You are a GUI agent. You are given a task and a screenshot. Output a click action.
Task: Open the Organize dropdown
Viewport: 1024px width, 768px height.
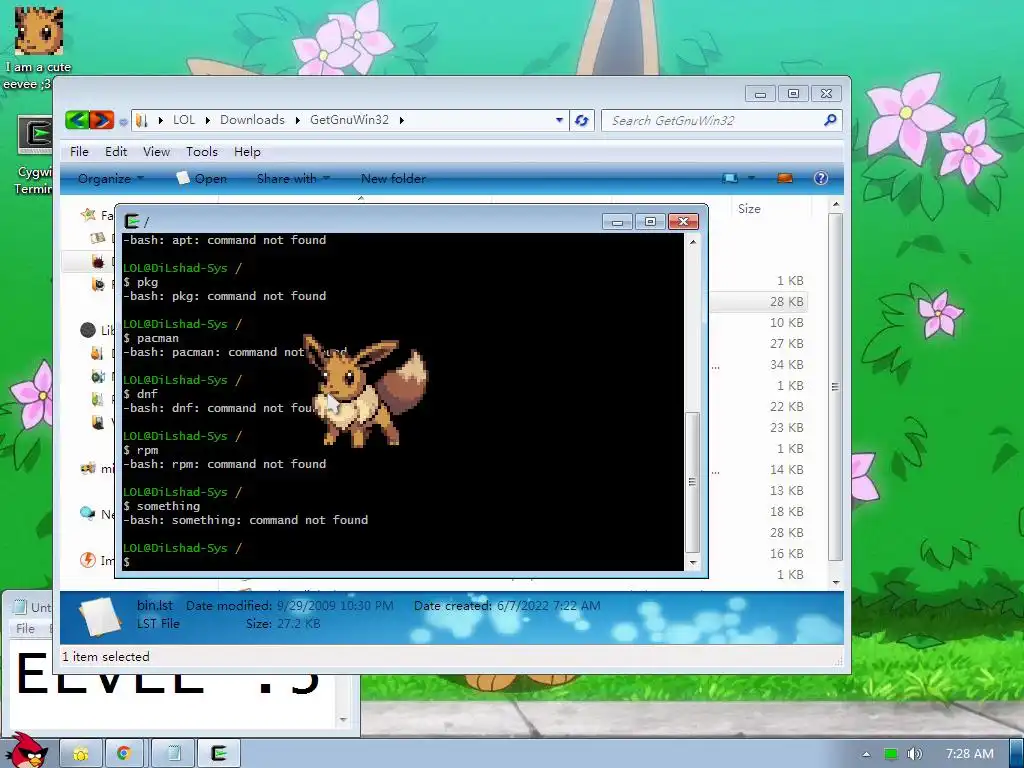(x=110, y=178)
